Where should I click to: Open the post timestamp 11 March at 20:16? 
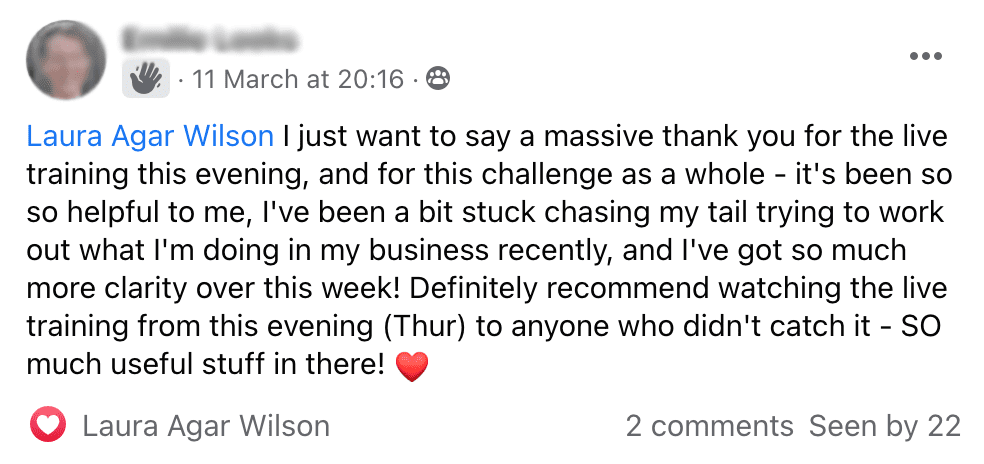[x=298, y=79]
